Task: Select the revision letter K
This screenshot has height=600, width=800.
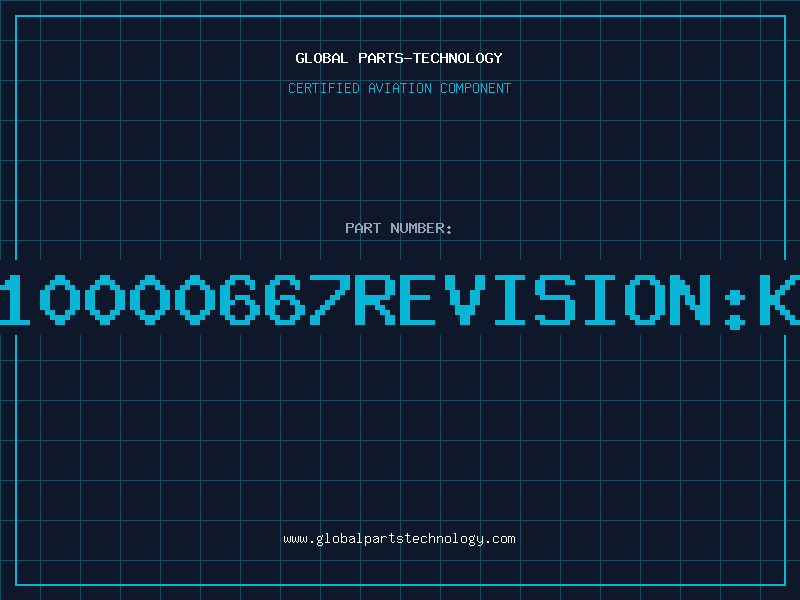Action: click(x=782, y=299)
